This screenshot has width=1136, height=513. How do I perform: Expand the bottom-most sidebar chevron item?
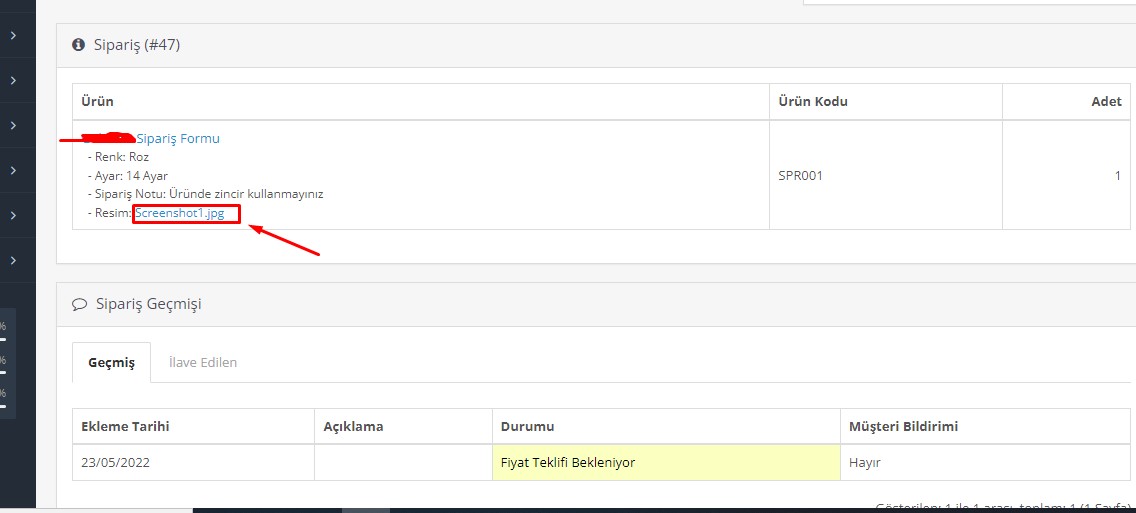(13, 260)
